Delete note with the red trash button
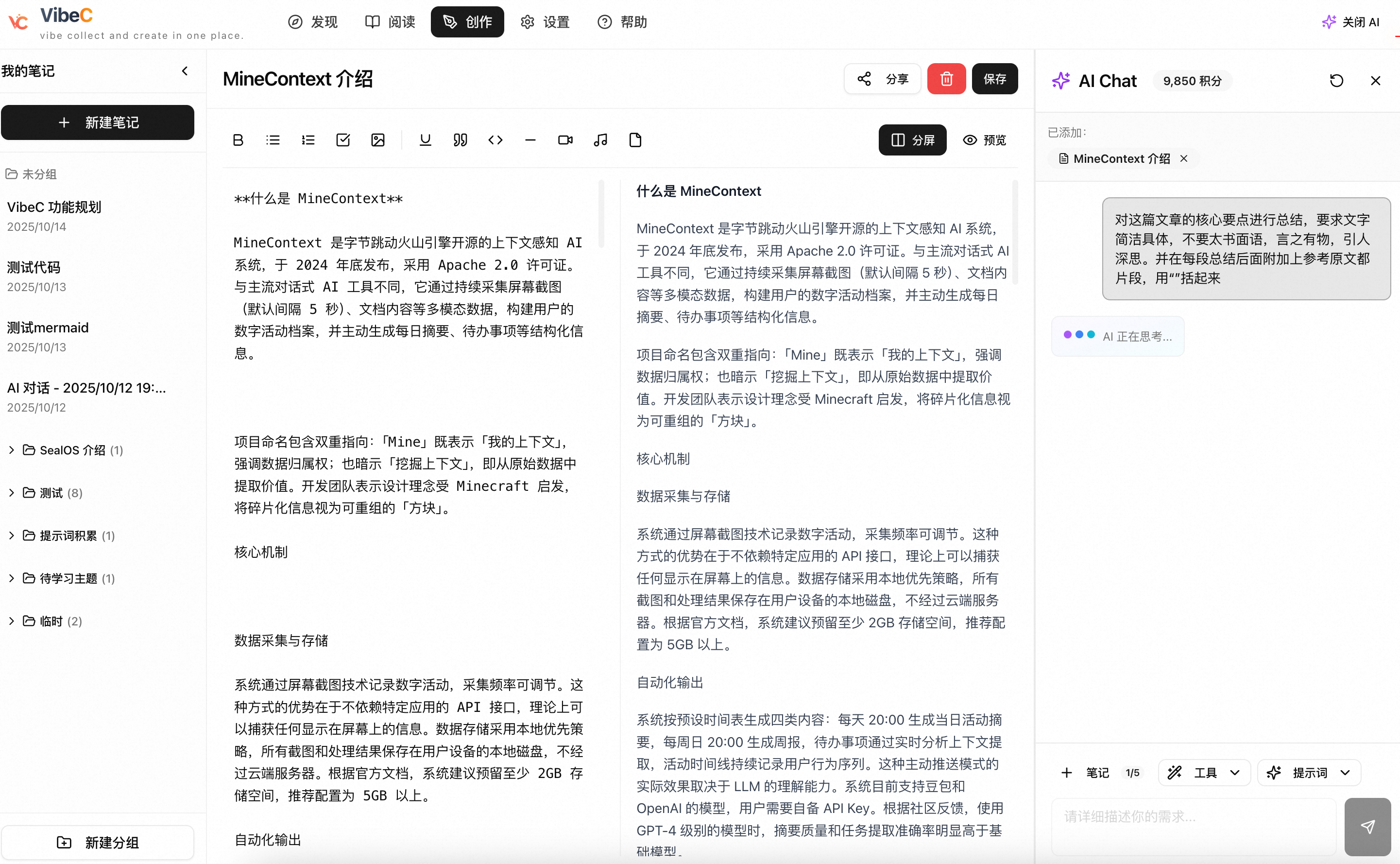This screenshot has height=864, width=1400. click(946, 79)
